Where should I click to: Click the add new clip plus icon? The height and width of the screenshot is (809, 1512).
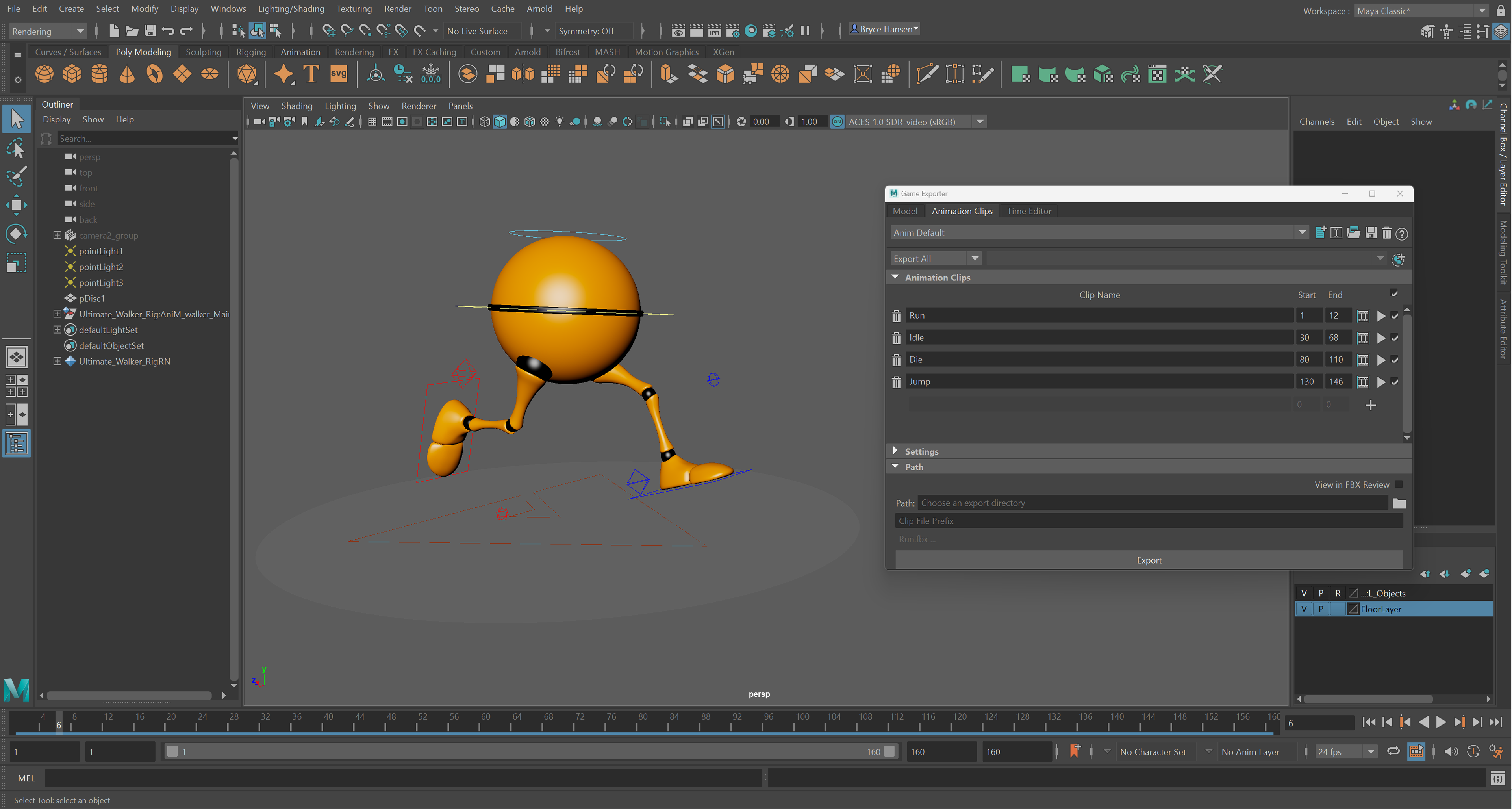[x=1370, y=405]
